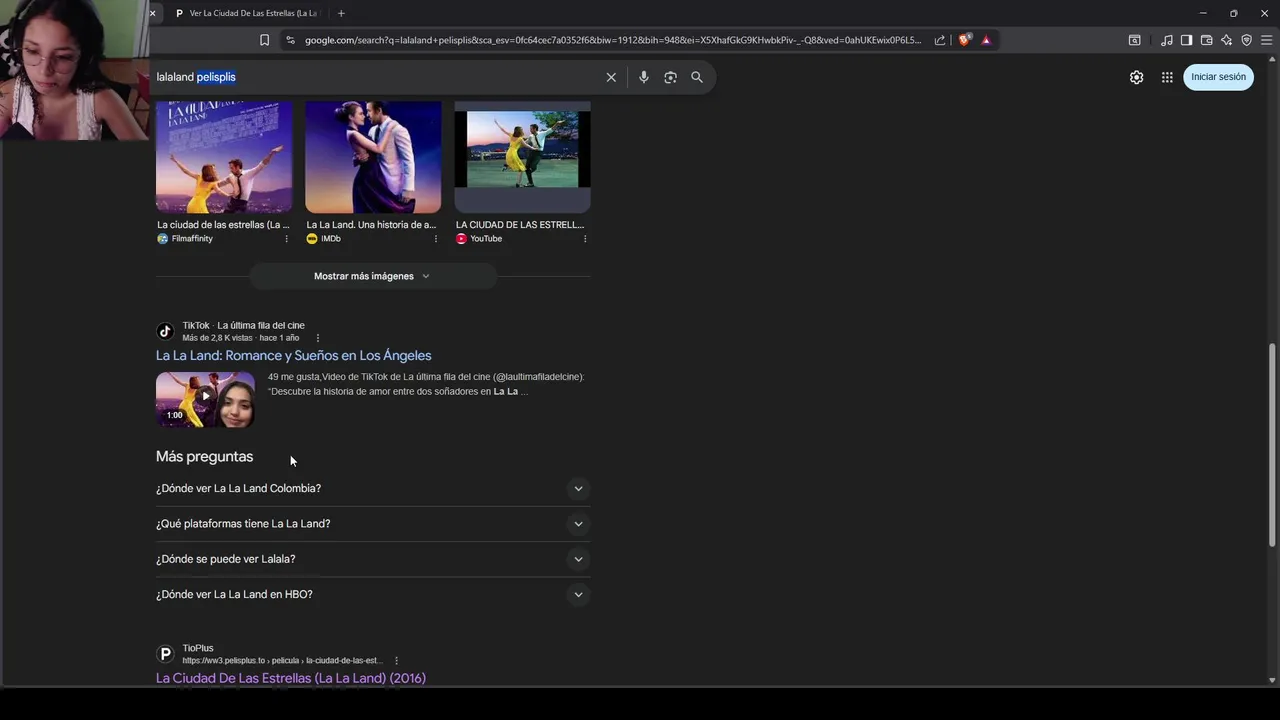Click Iniciar sesión button
The image size is (1280, 720).
point(1218,77)
